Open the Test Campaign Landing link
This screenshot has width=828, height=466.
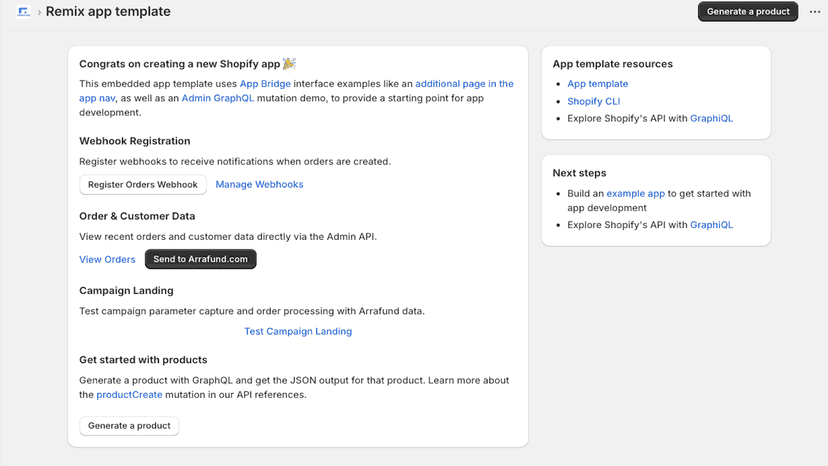pos(298,331)
